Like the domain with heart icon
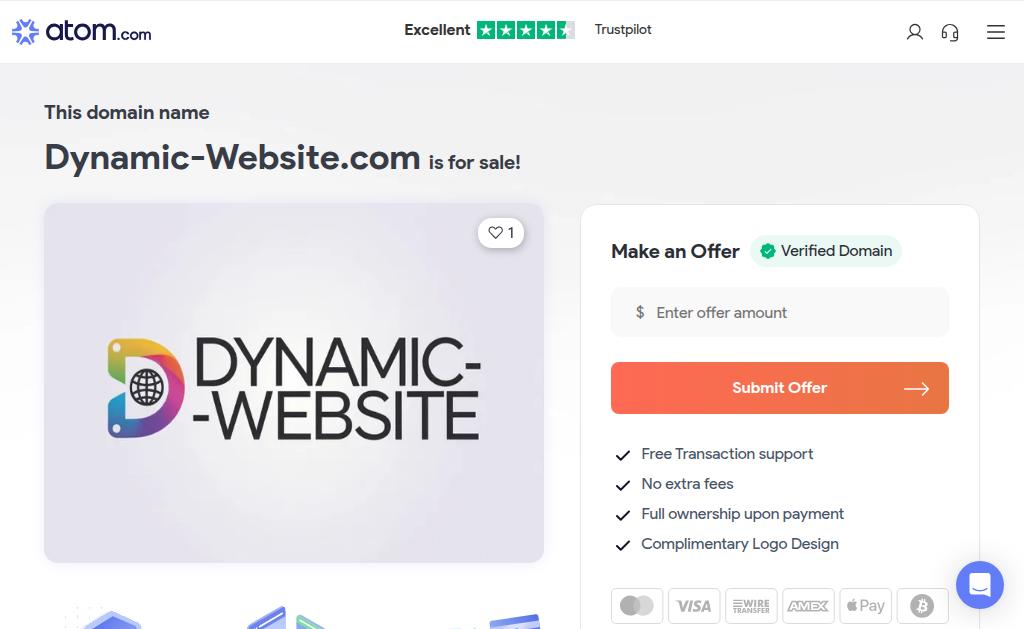The image size is (1024, 629). pyautogui.click(x=501, y=233)
